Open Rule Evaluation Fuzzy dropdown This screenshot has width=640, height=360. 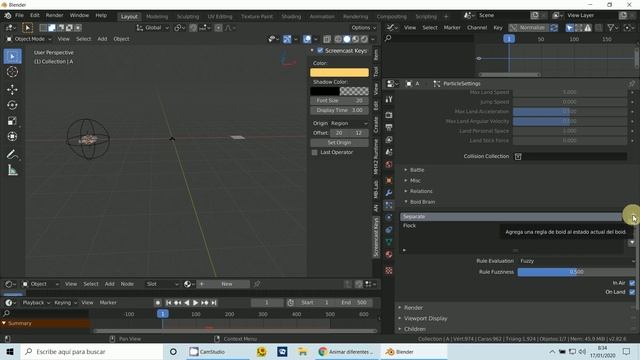click(x=576, y=261)
